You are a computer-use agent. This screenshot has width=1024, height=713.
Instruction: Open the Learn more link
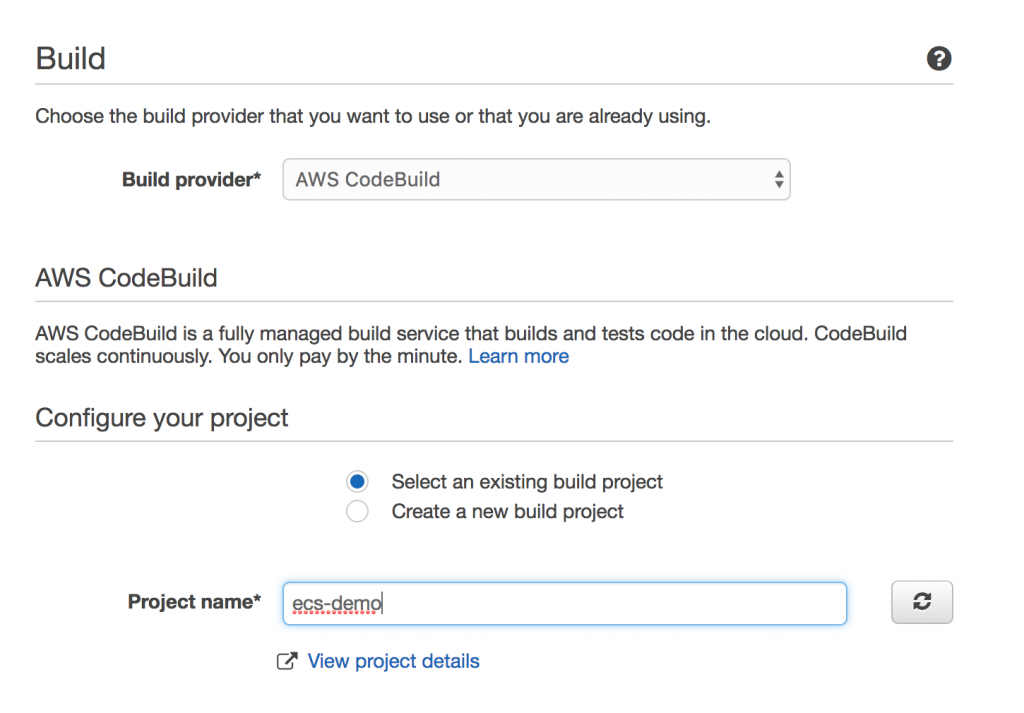coord(518,356)
